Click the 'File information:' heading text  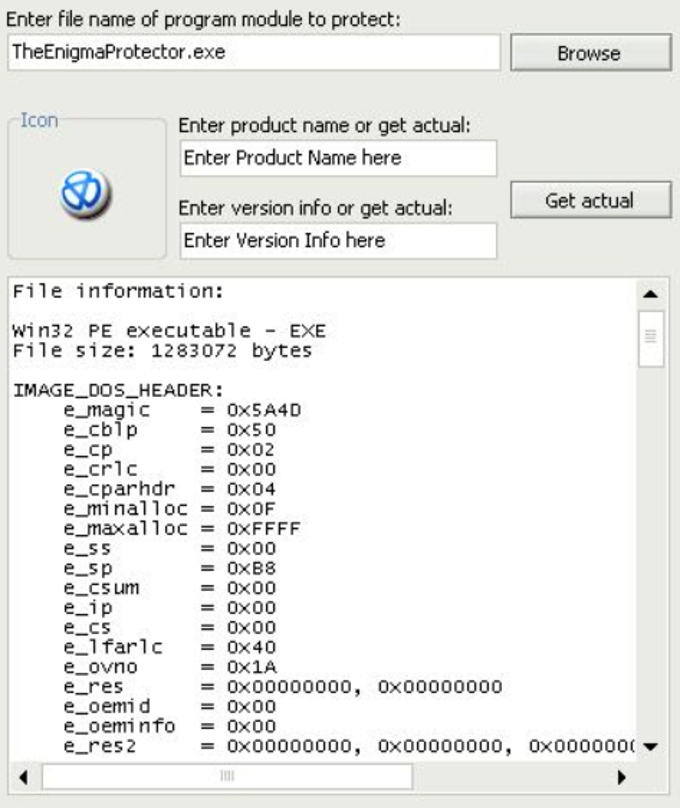[118, 291]
